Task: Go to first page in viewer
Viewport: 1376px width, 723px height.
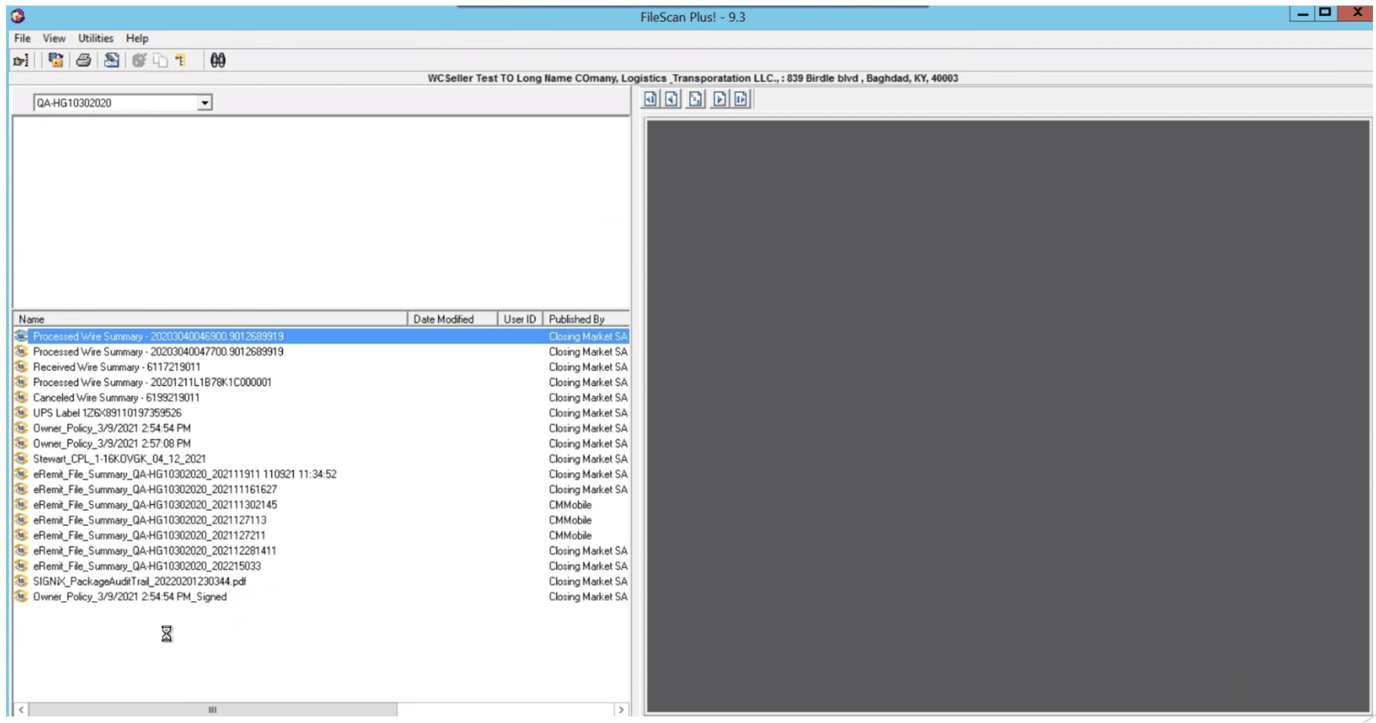Action: point(651,99)
